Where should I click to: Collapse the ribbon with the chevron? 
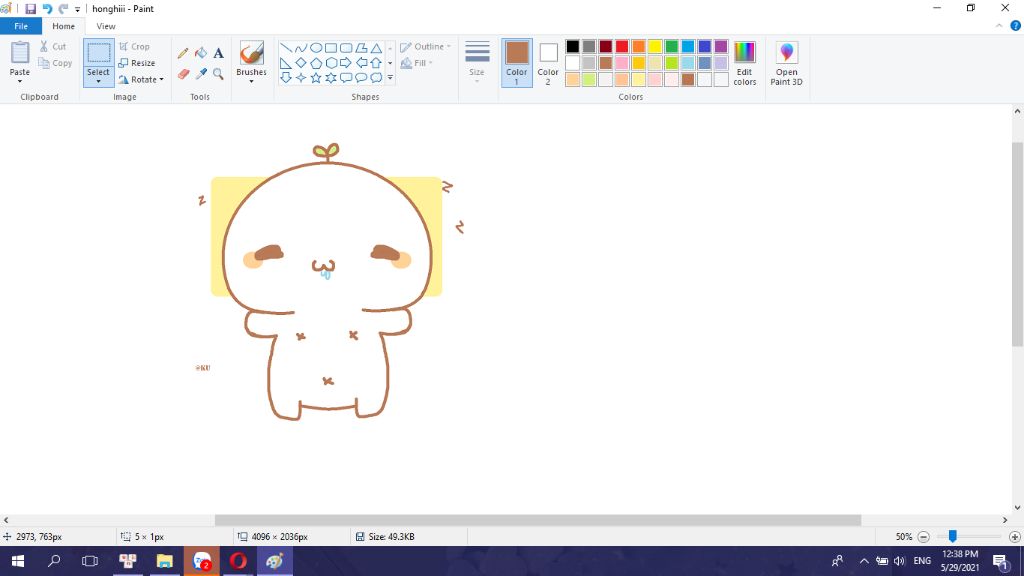tap(999, 26)
